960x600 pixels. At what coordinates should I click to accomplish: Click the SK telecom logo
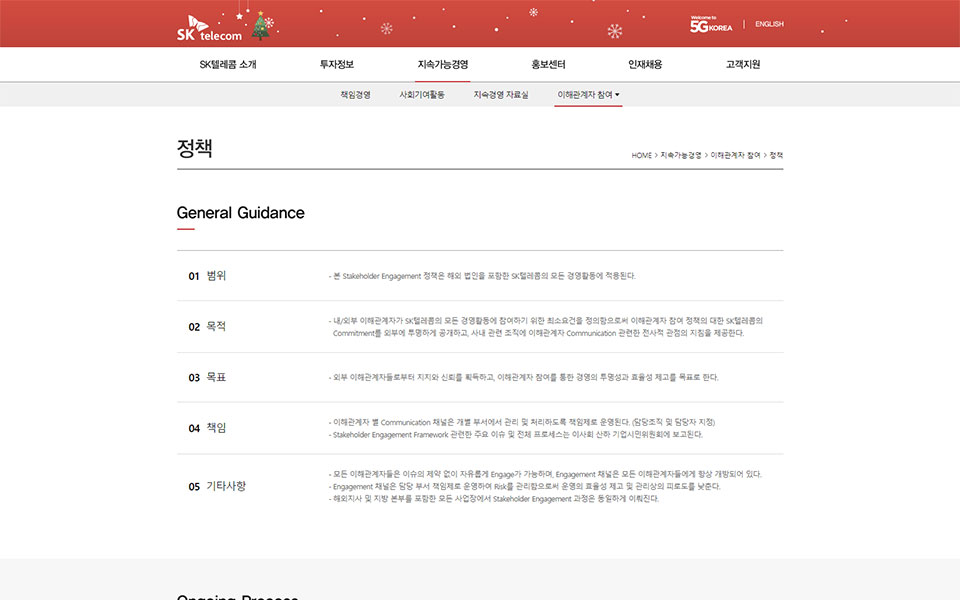(x=209, y=27)
